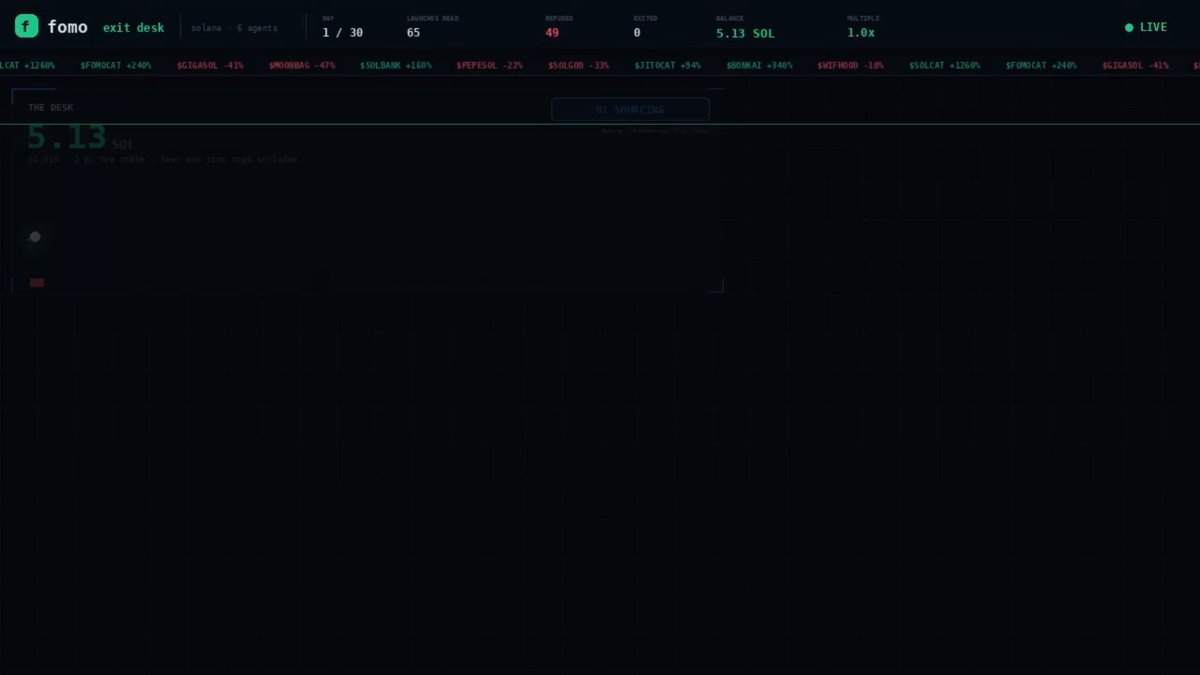Click the $BONKAI +340% ticker entry
Viewport: 1200px width, 675px height.
[759, 65]
